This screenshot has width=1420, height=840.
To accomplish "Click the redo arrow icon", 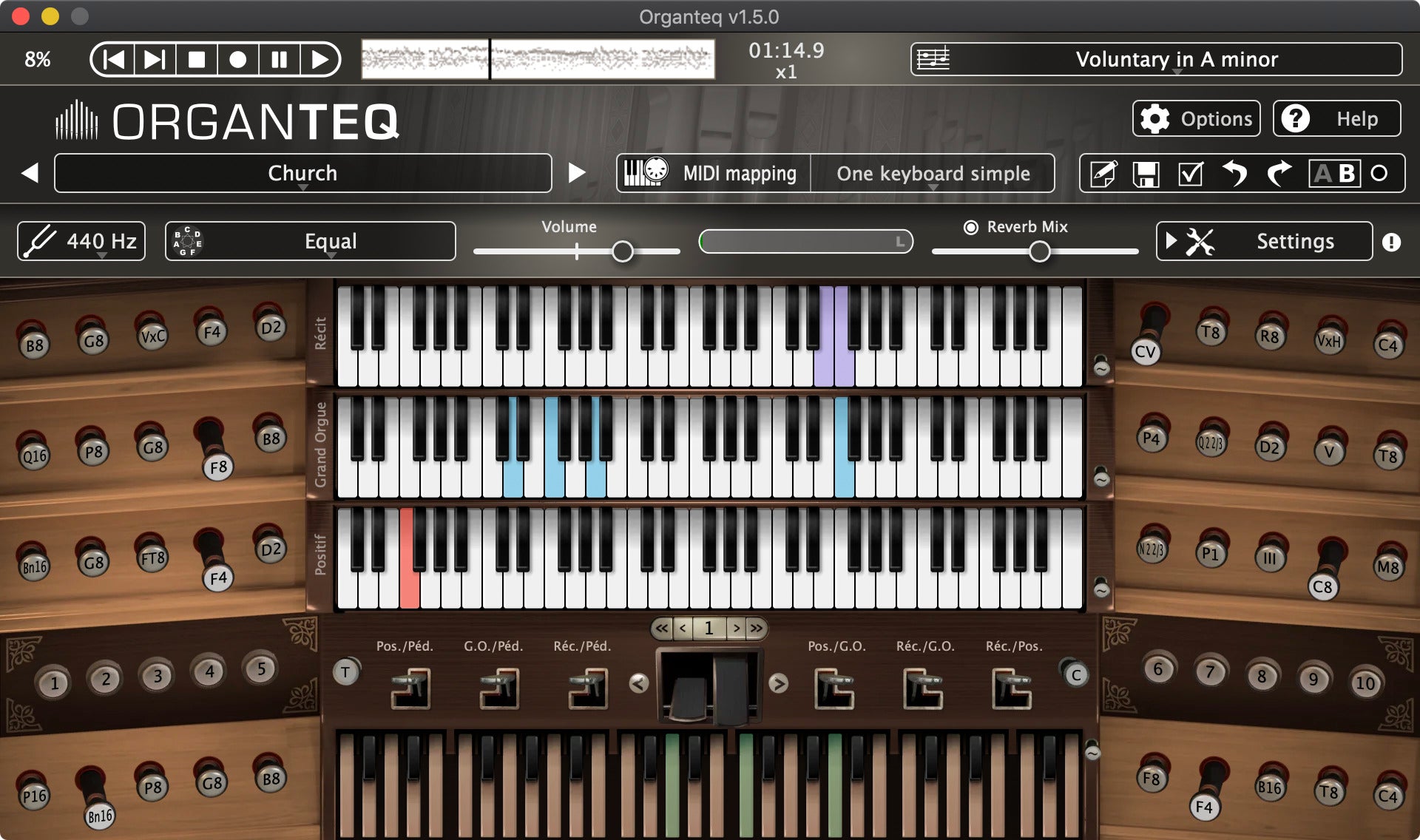I will tap(1279, 174).
